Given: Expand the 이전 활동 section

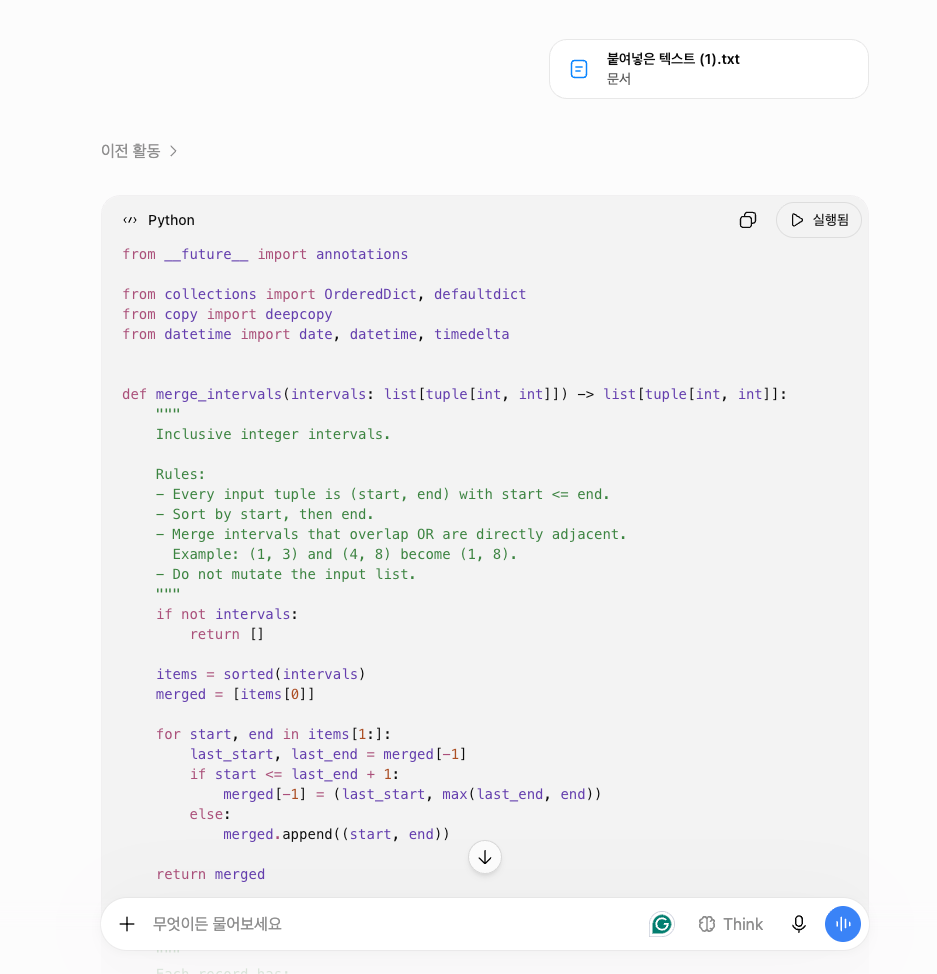Looking at the screenshot, I should coord(139,151).
